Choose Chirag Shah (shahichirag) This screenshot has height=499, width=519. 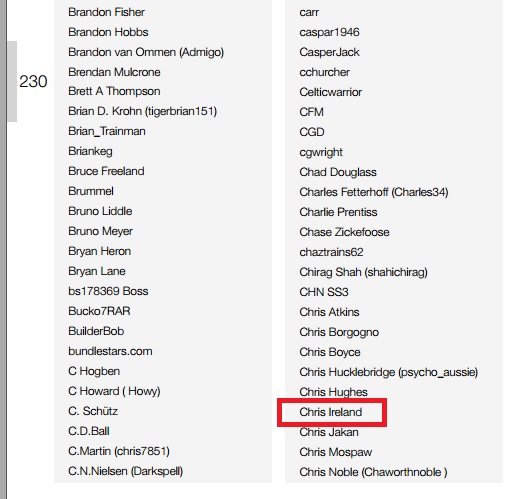coord(363,272)
